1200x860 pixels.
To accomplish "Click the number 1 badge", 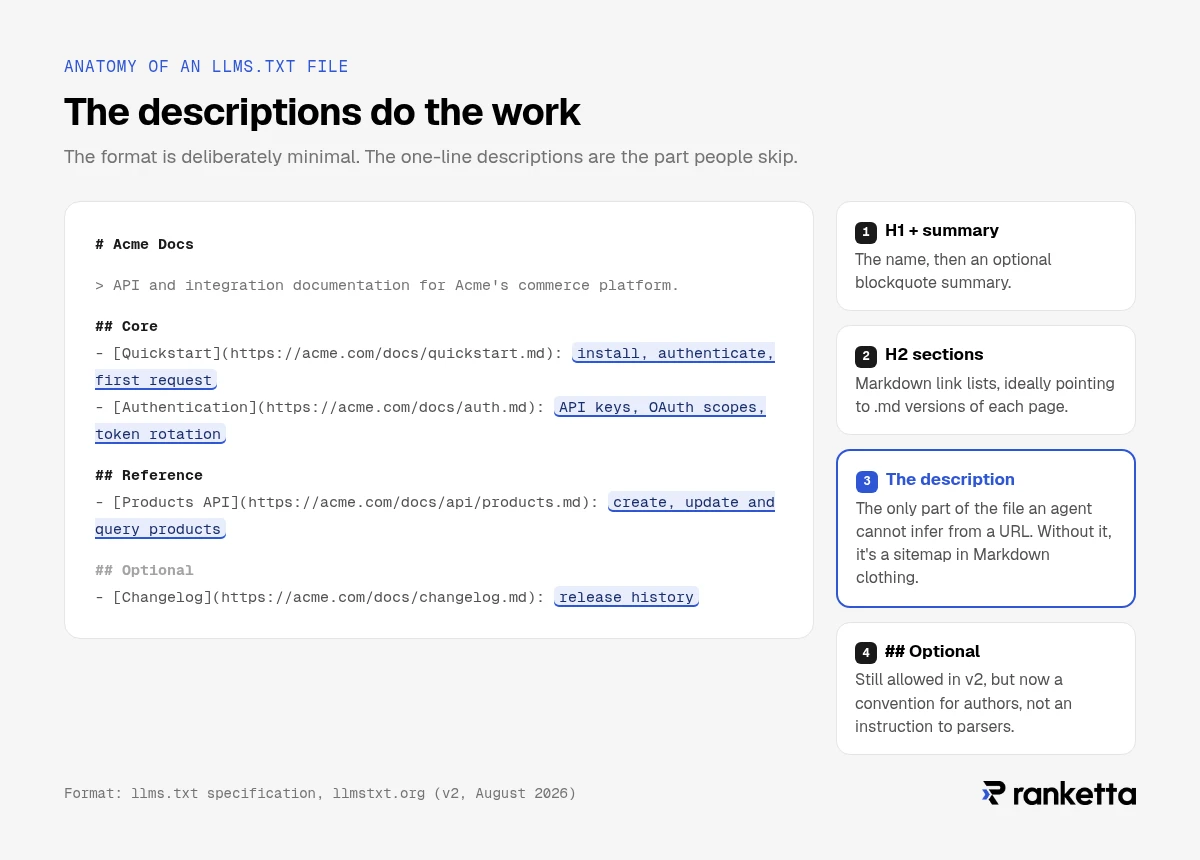I will (866, 232).
